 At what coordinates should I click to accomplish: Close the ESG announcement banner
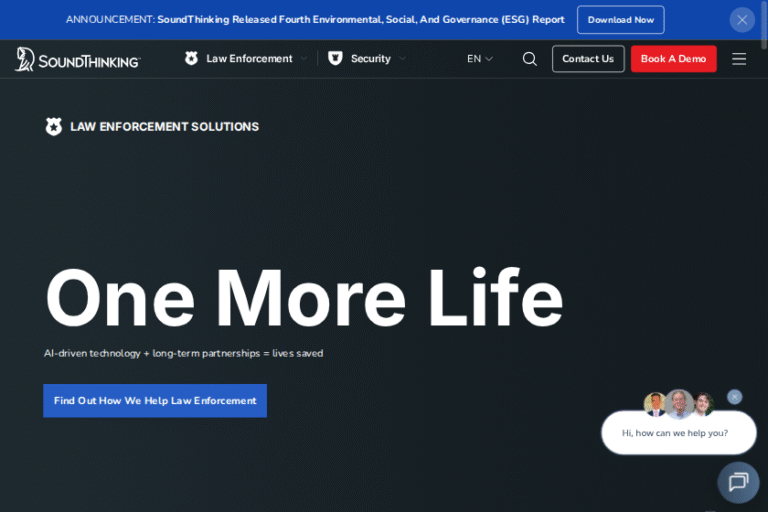(742, 20)
